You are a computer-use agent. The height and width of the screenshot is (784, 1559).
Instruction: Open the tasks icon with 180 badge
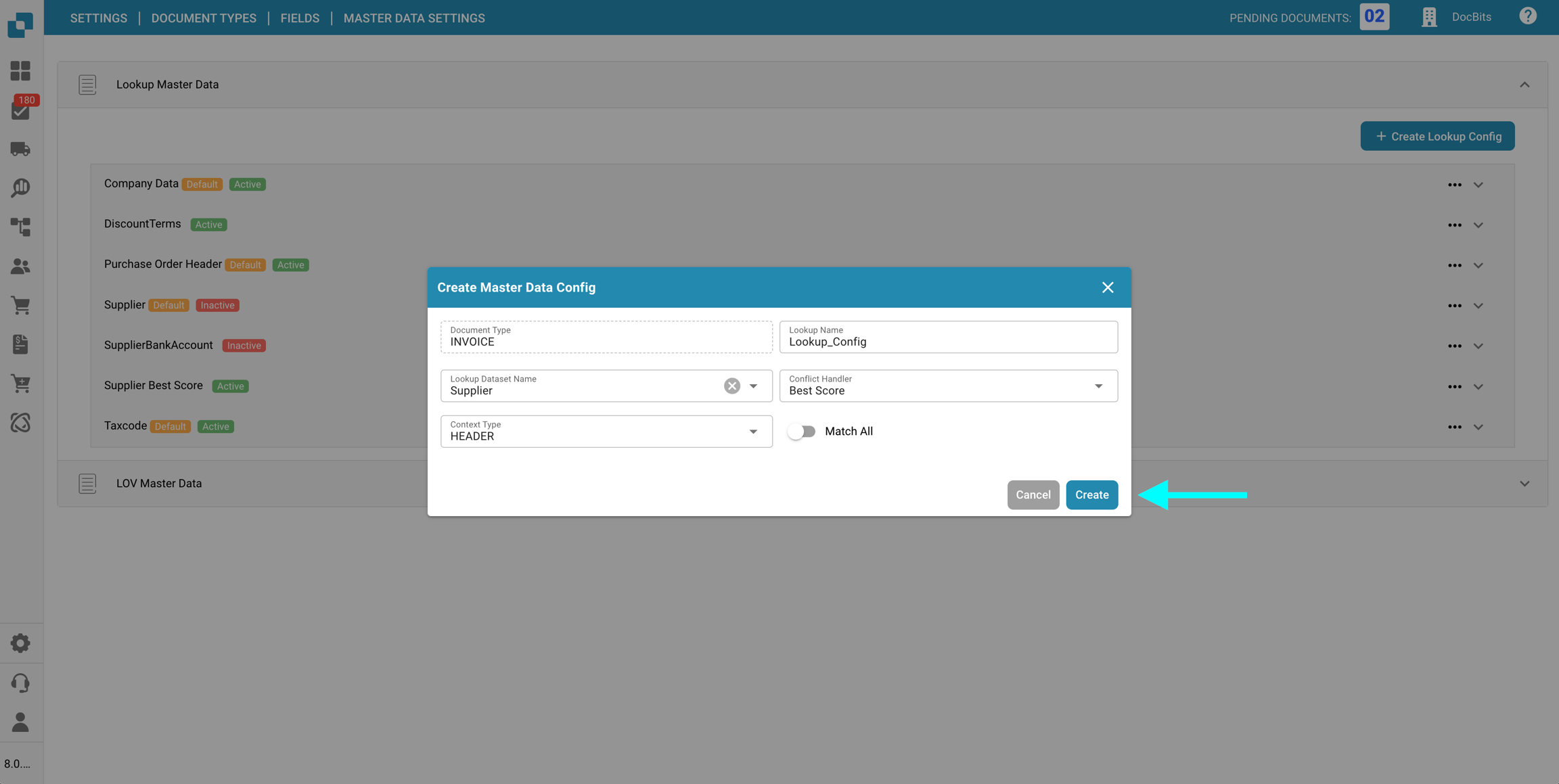click(20, 110)
